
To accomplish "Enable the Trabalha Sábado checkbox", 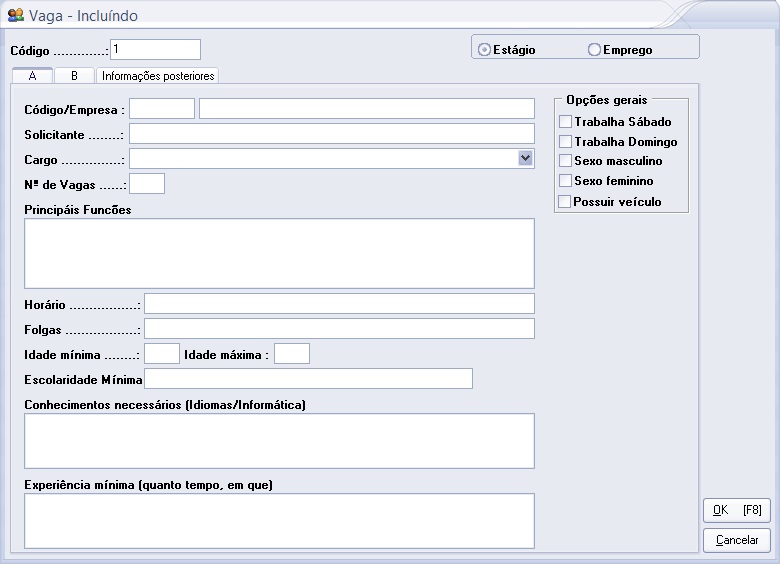I will pyautogui.click(x=566, y=122).
